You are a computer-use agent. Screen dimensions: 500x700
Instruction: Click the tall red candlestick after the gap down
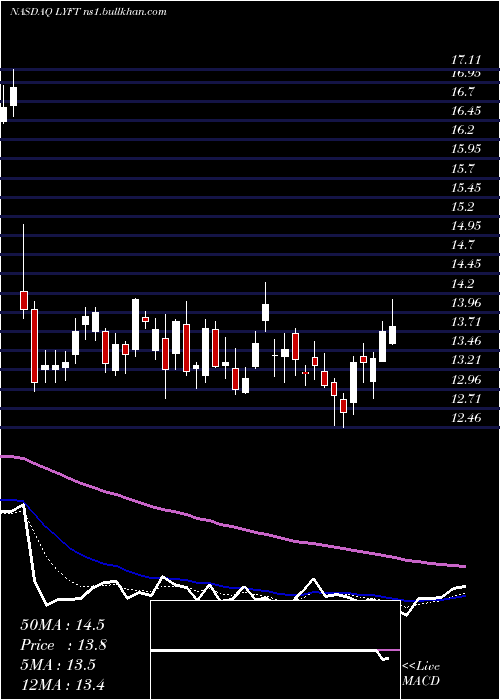34,346
